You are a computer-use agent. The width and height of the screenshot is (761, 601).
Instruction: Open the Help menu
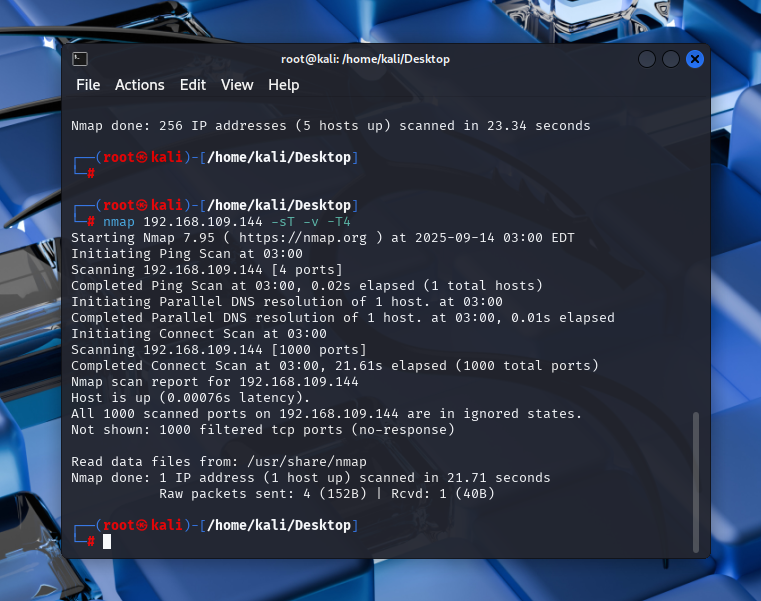[284, 85]
